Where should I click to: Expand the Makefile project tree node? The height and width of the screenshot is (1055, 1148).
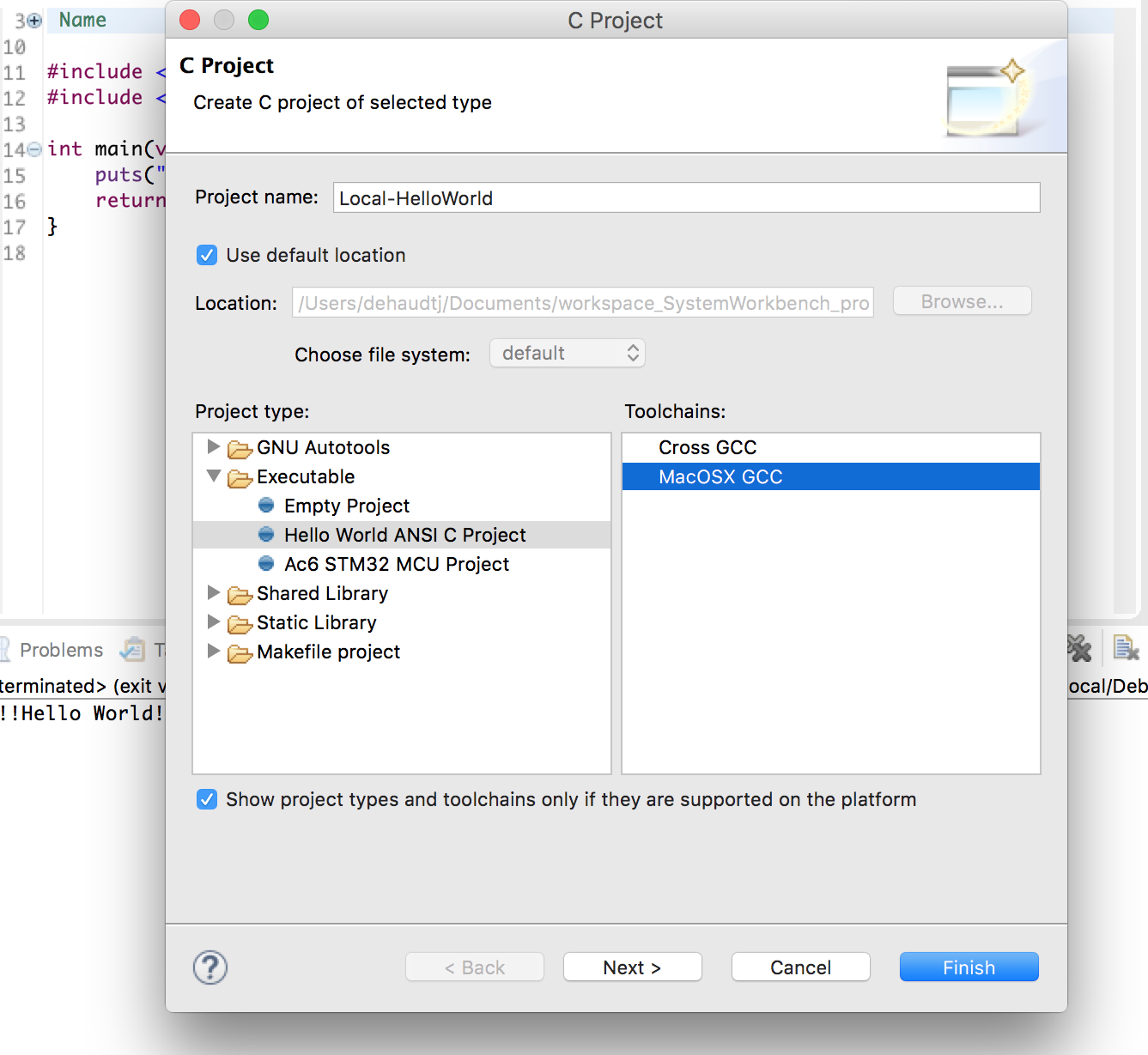coord(214,651)
